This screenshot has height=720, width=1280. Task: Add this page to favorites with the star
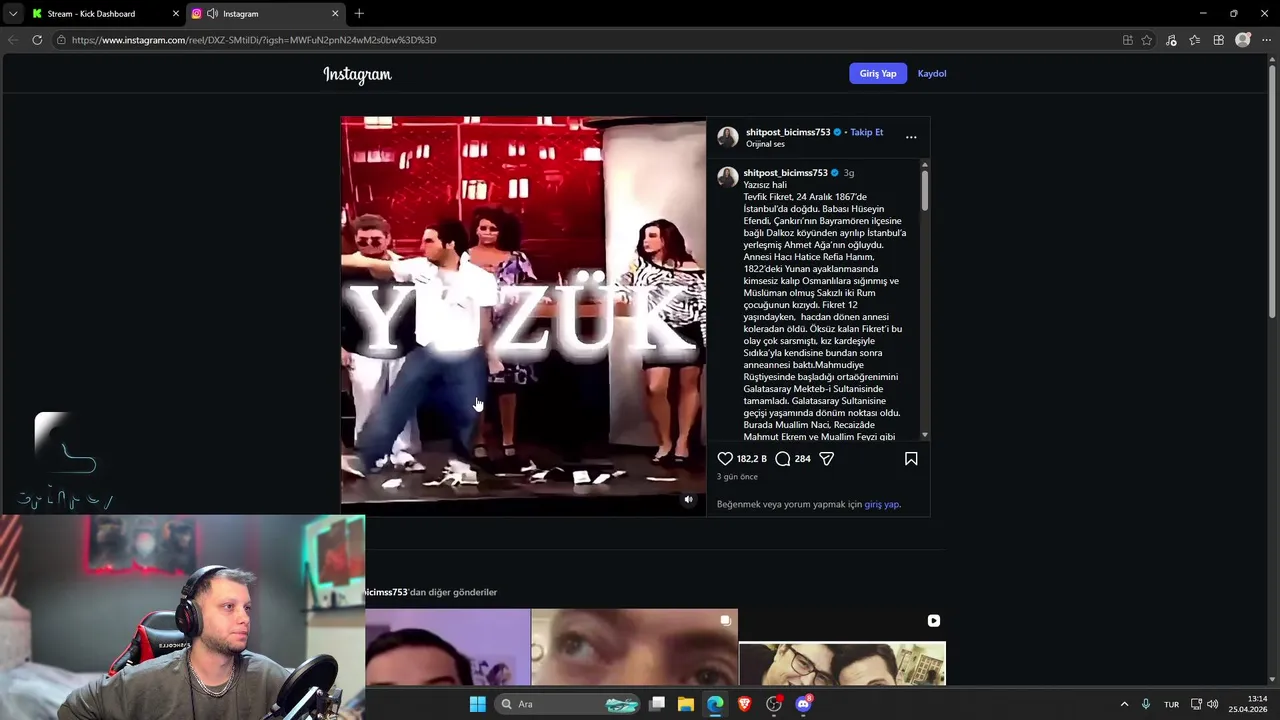[1147, 40]
